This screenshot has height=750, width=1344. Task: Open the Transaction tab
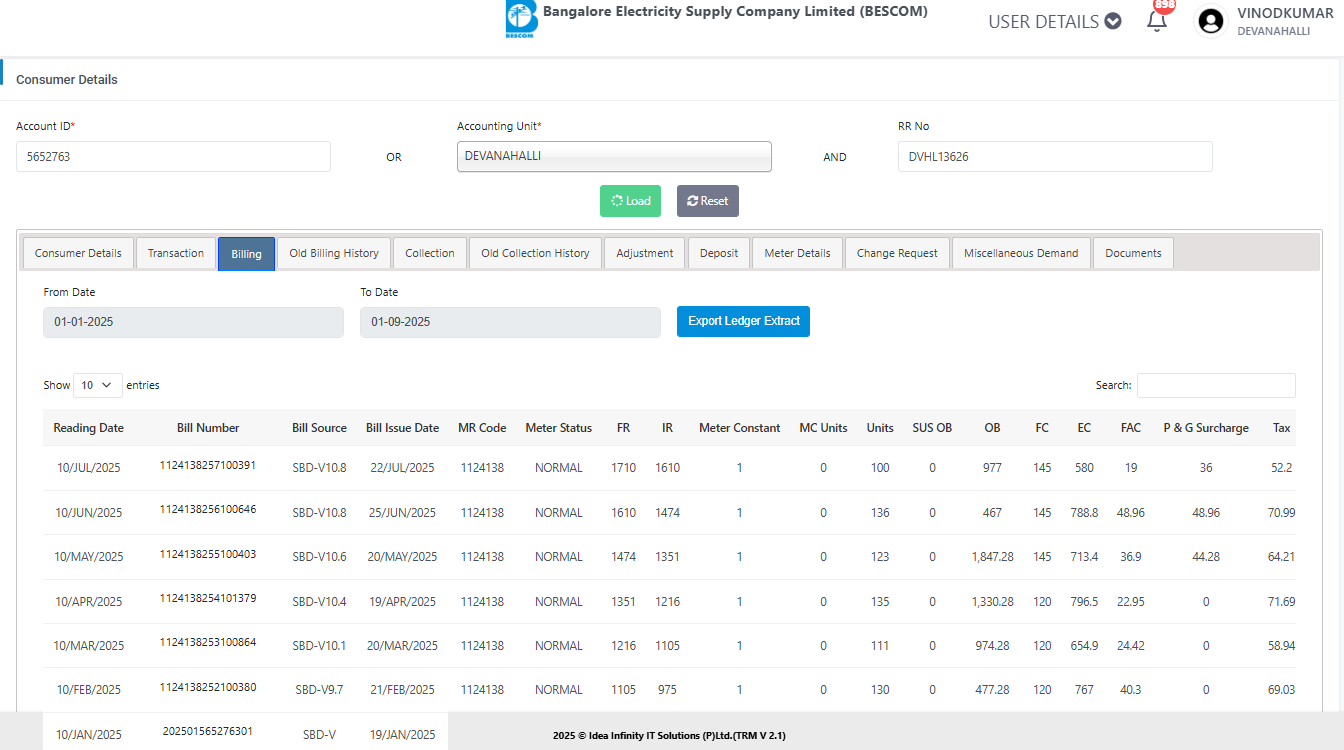click(x=176, y=253)
